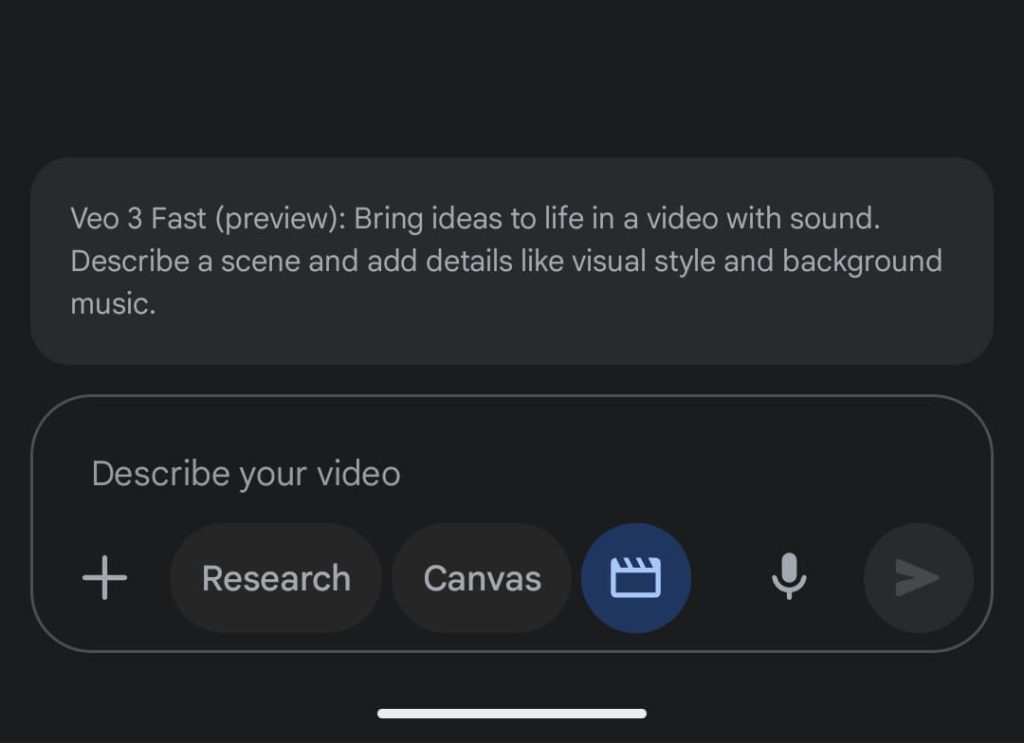Open the attachment options with the plus icon
Screen dimensions: 1024x743
pos(104,578)
